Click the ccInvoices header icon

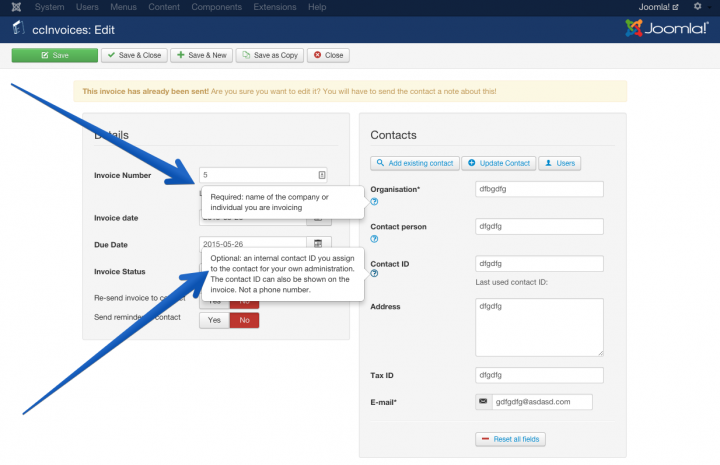coord(18,28)
